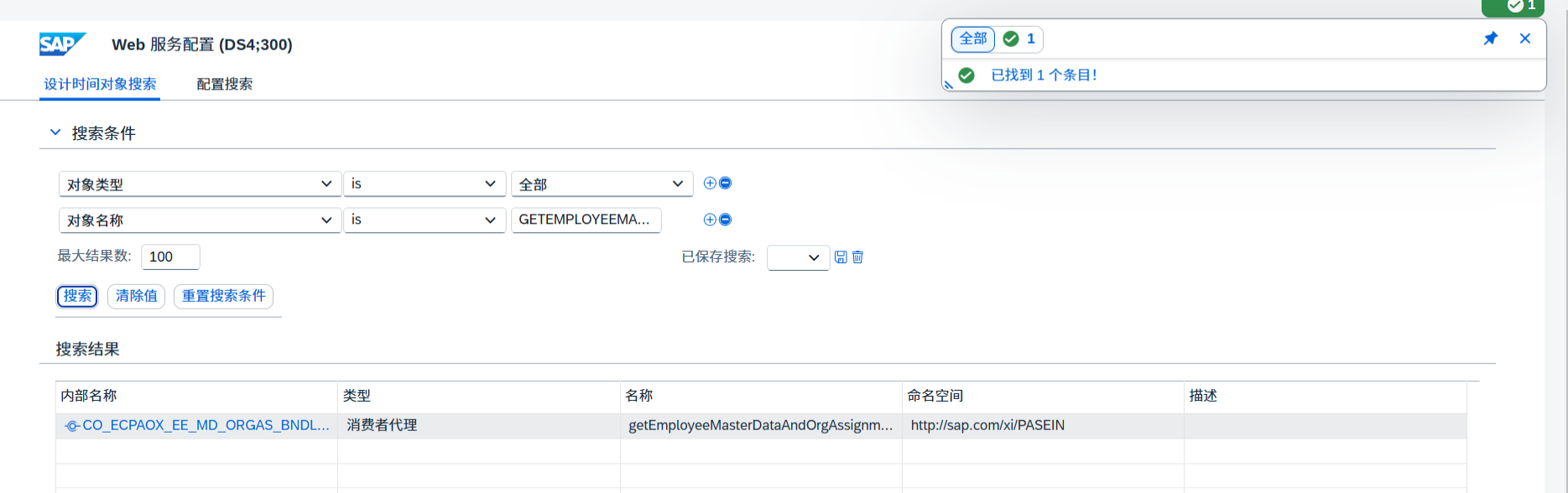Viewport: 1568px width, 493px height.
Task: Show all messages with 全部 filter
Action: 973,39
